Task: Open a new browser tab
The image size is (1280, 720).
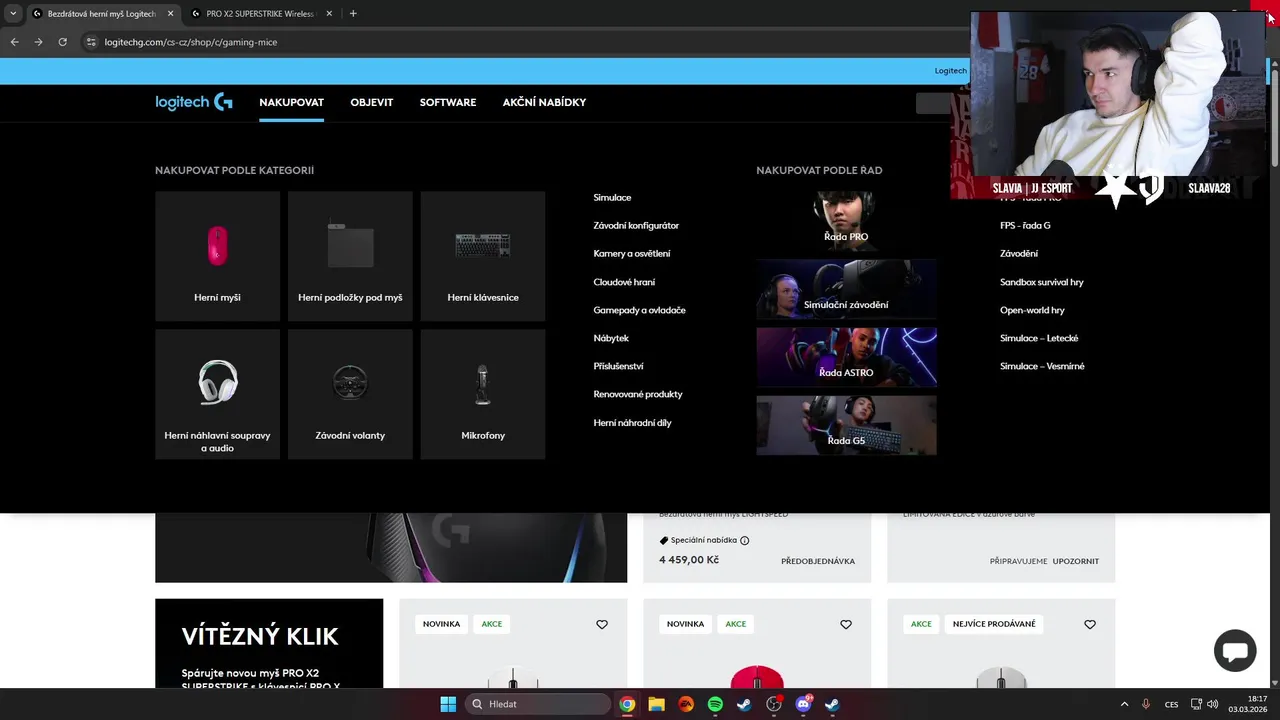Action: (x=353, y=14)
